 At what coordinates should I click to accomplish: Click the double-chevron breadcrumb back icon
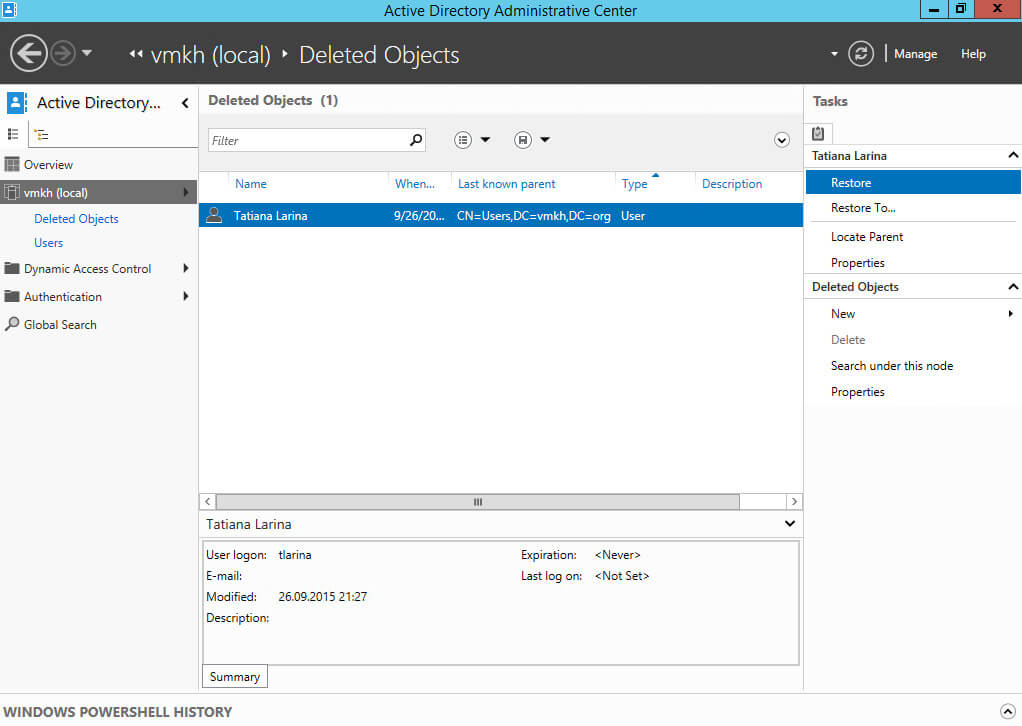pyautogui.click(x=136, y=54)
